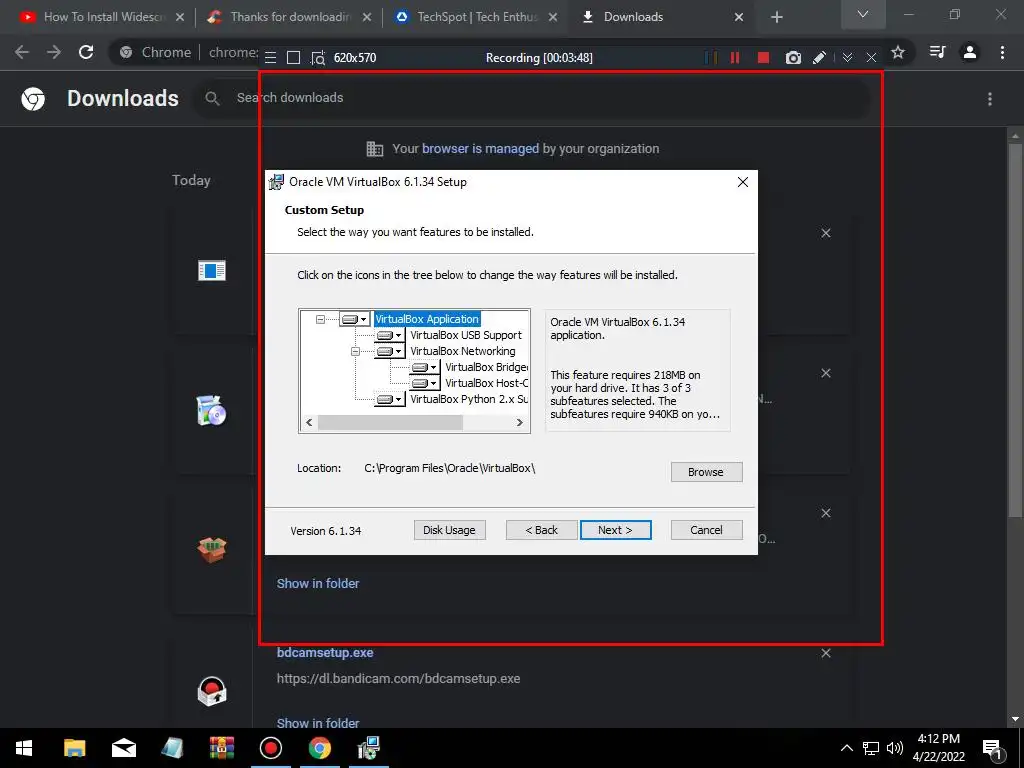Select VirtualBox USB Support item

pos(466,335)
